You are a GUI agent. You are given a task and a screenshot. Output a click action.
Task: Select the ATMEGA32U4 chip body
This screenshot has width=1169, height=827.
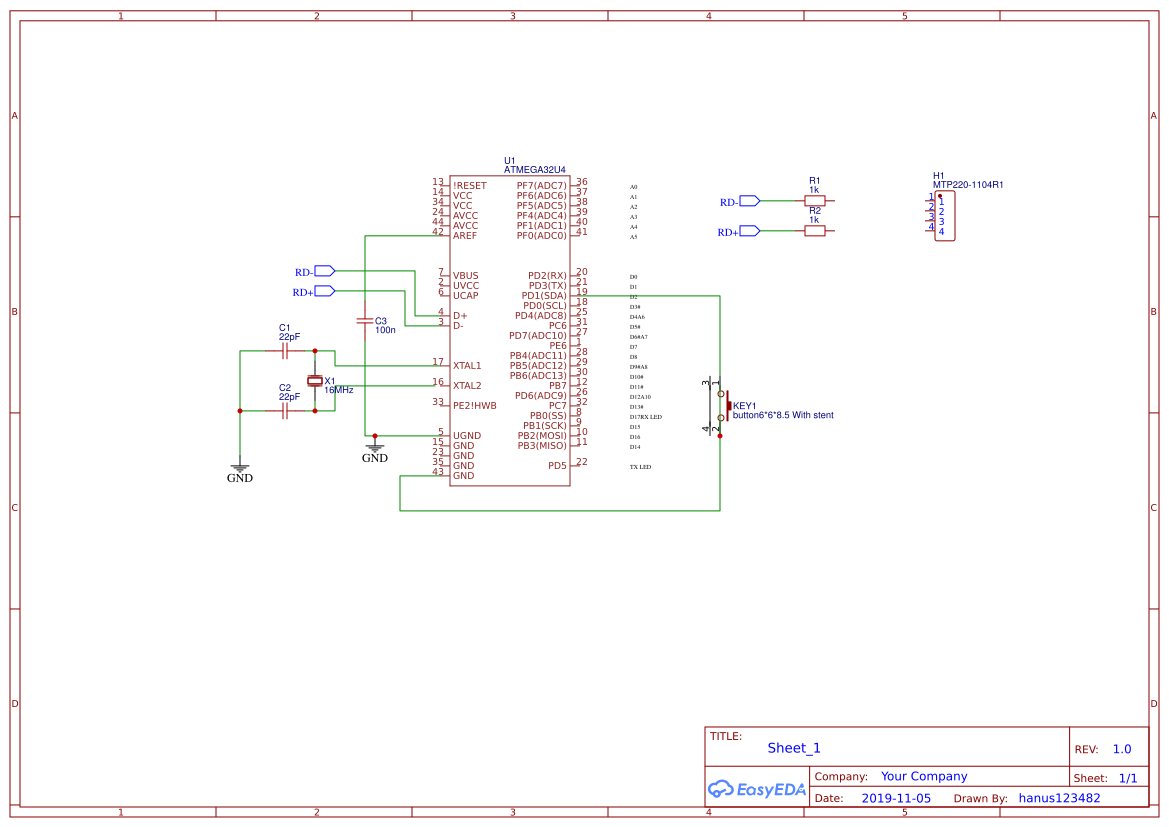(509, 330)
